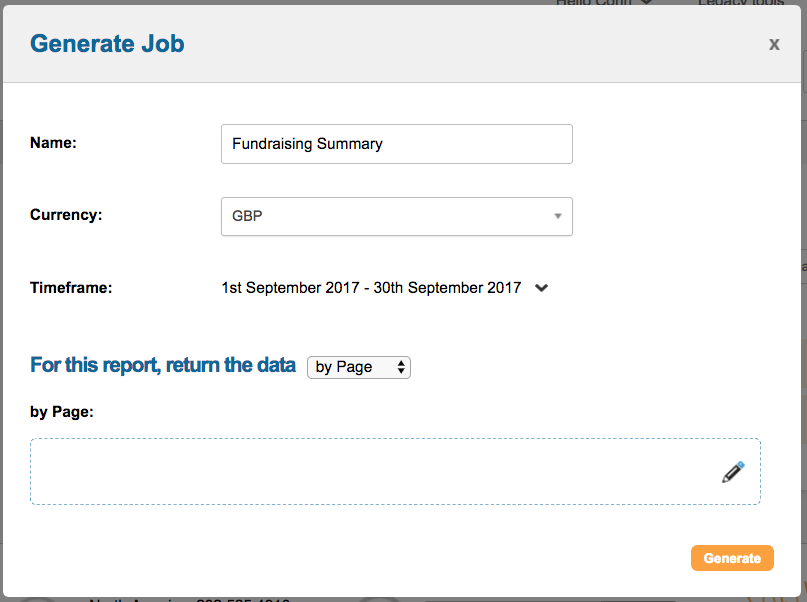Click the Currency dropdown's grey arrow
This screenshot has width=807, height=602.
tap(557, 216)
